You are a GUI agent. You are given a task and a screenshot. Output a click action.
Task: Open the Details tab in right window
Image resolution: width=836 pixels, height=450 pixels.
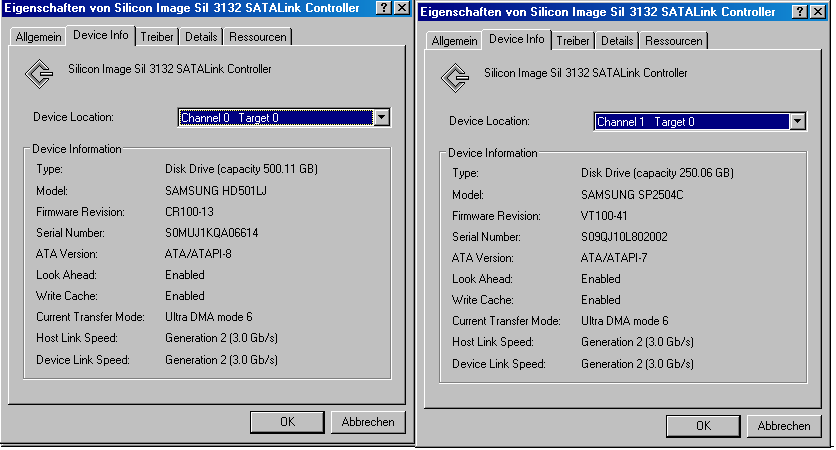[x=617, y=41]
